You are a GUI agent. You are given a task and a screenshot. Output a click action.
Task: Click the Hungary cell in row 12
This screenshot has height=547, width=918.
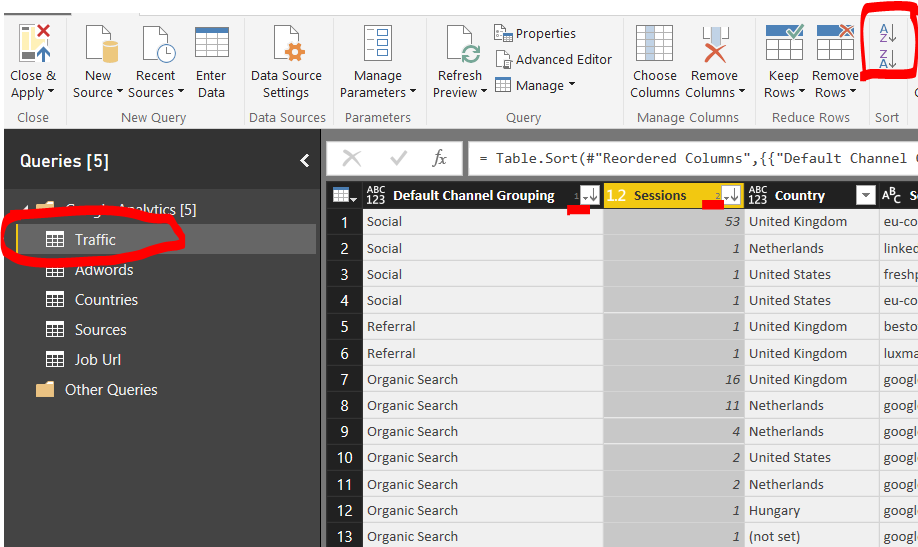tap(811, 511)
